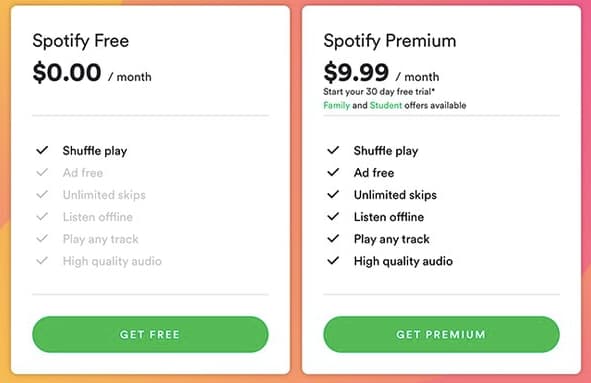Click the greyed Unlimited skips checkmark in Free plan
The height and width of the screenshot is (383, 591).
coord(42,195)
